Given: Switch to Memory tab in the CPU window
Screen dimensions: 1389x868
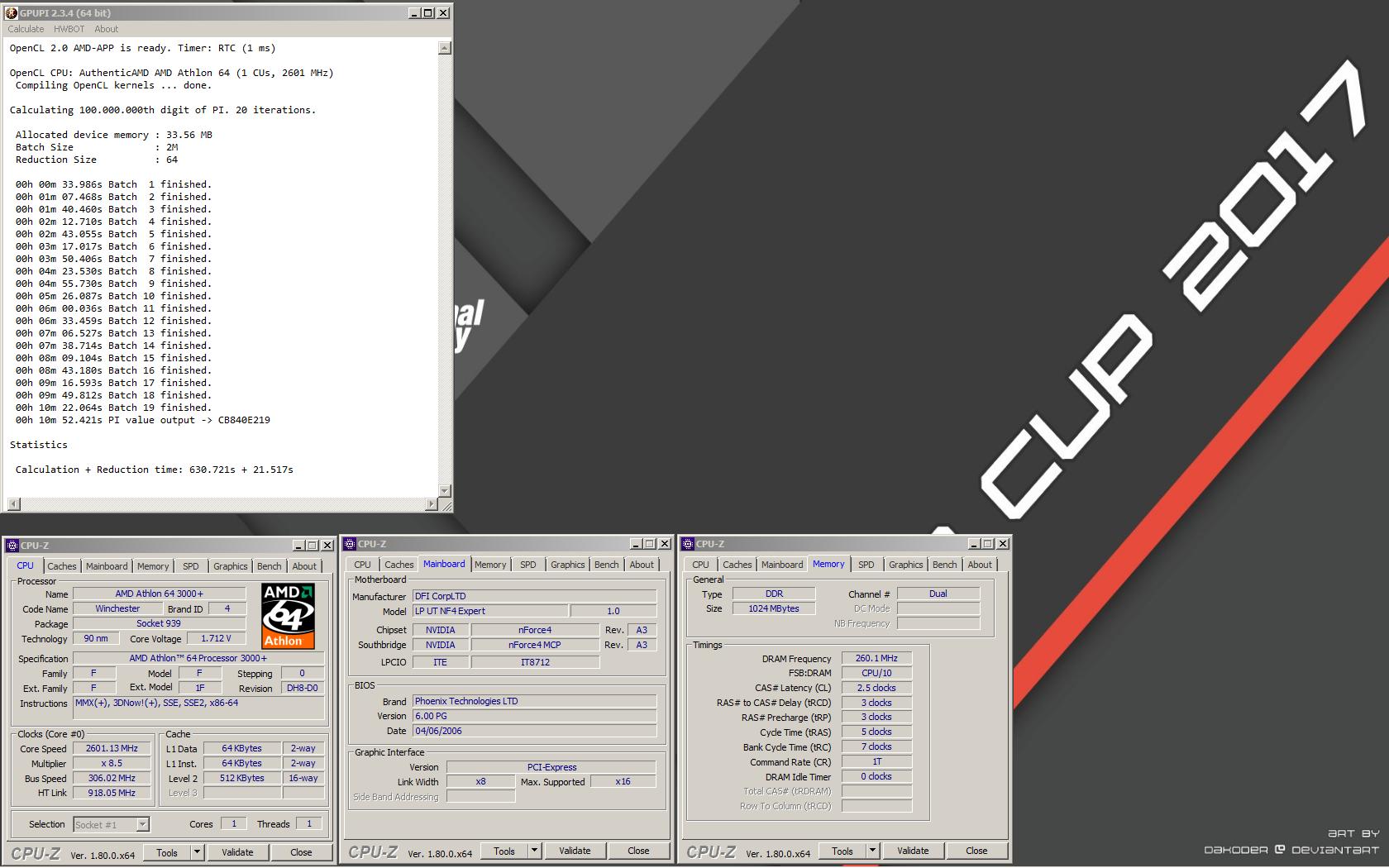Looking at the screenshot, I should [x=153, y=566].
